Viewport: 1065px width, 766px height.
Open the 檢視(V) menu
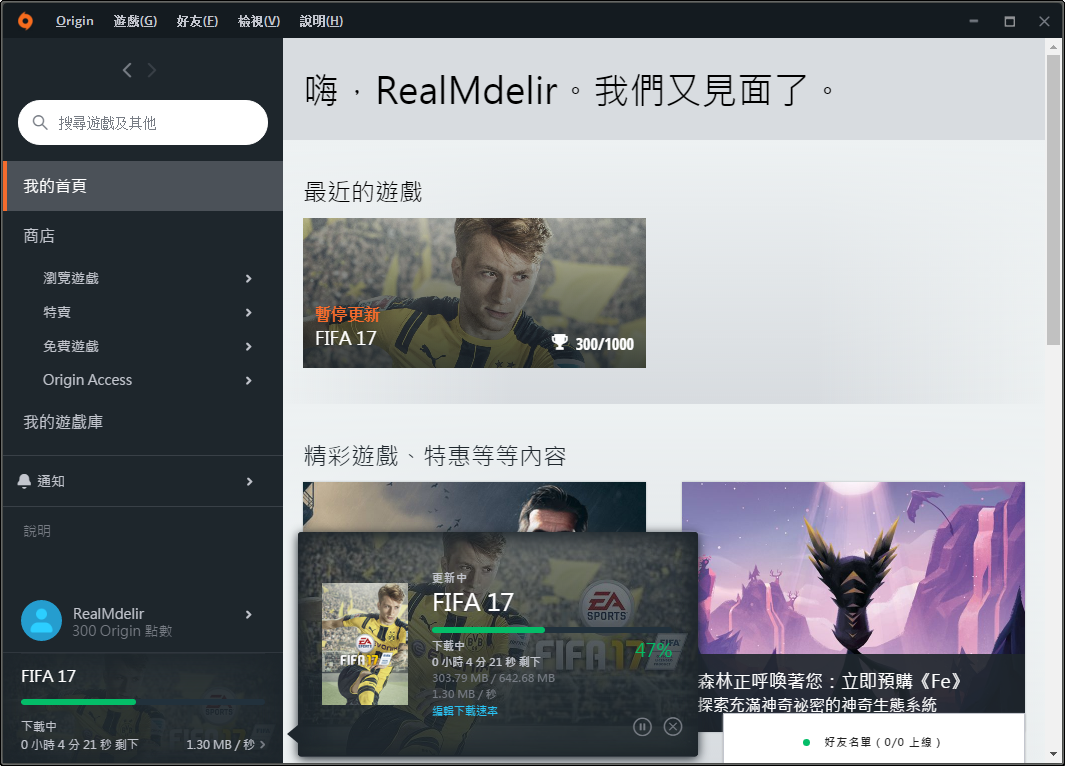click(259, 21)
